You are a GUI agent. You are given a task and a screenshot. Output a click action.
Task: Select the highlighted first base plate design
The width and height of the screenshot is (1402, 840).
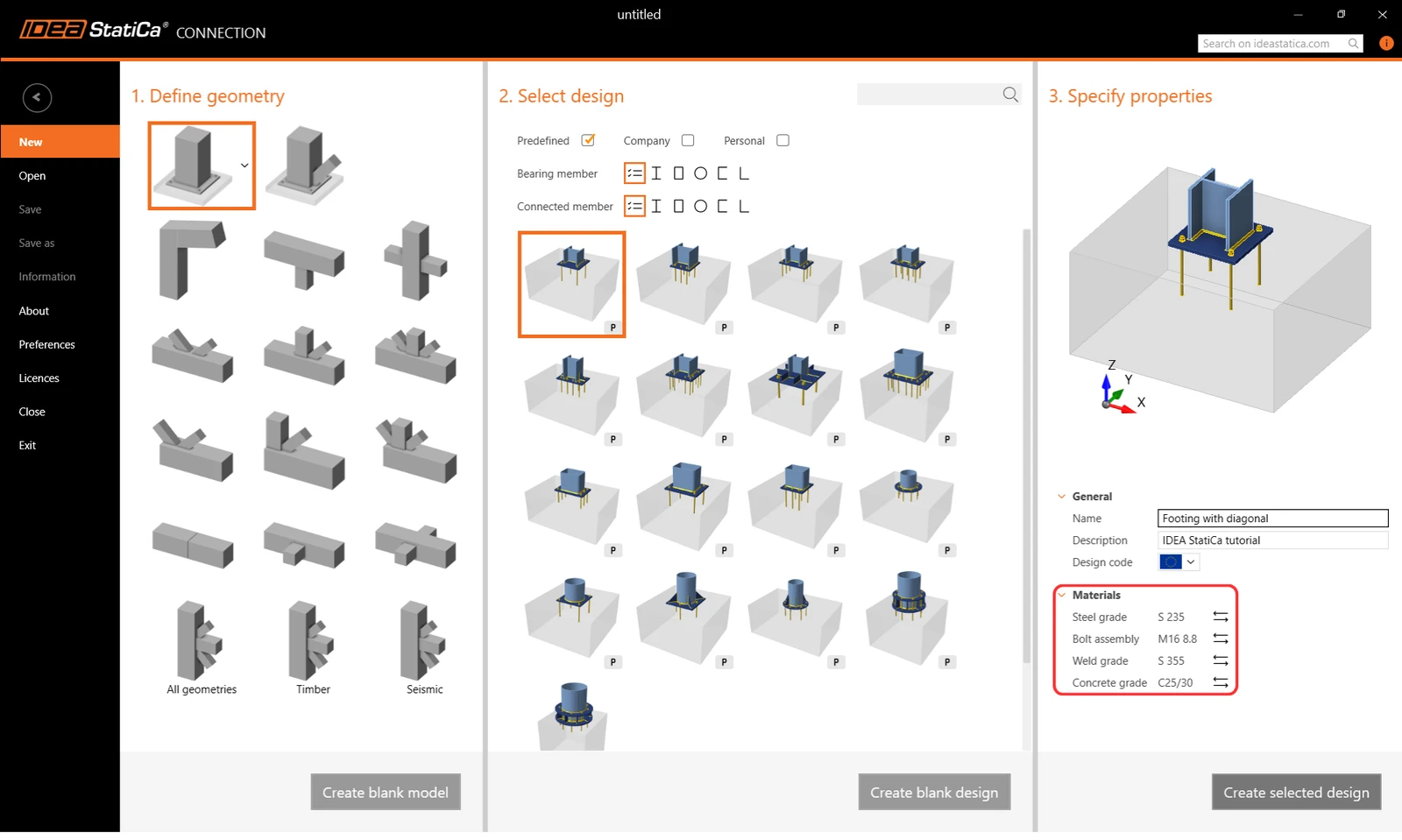(x=571, y=284)
